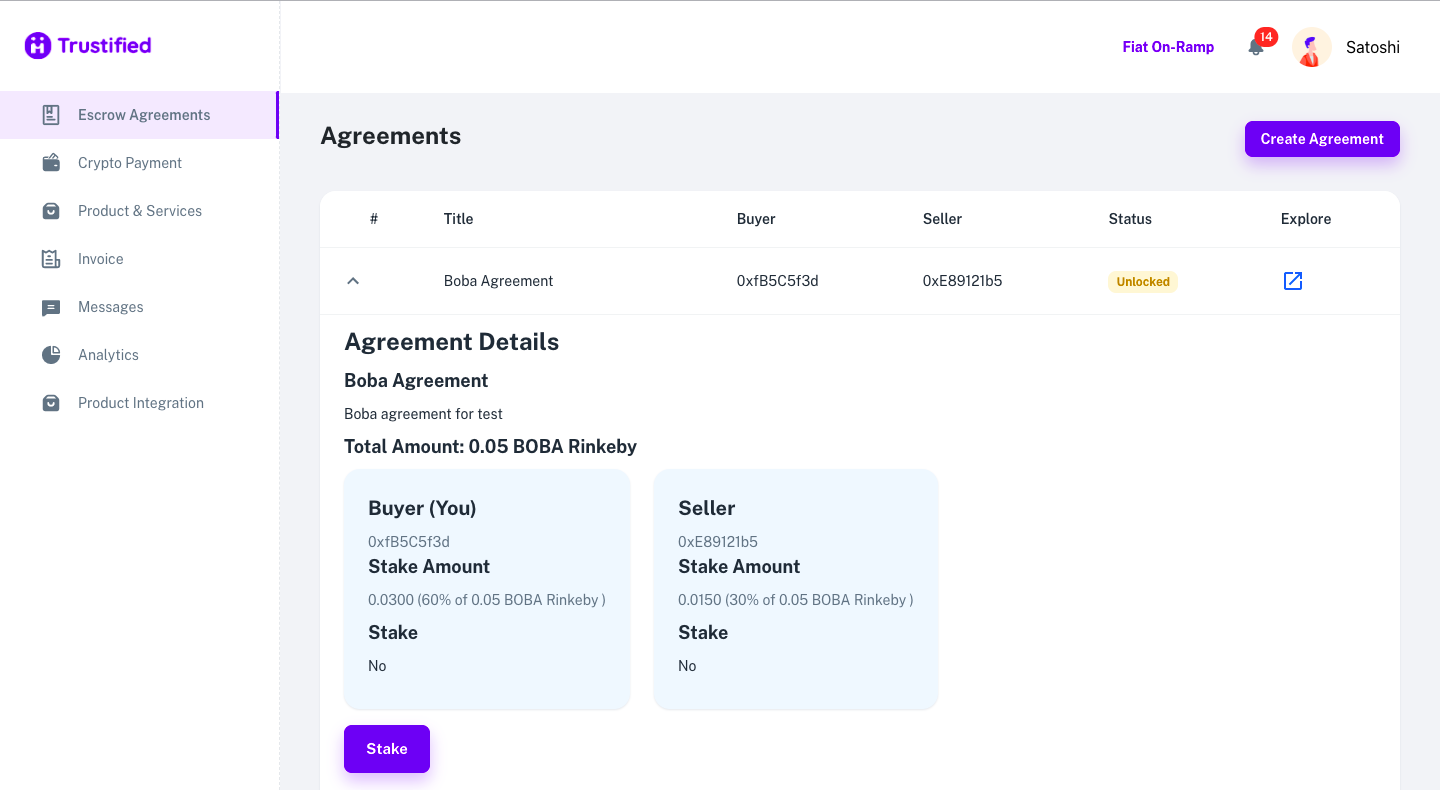Viewport: 1440px width, 790px height.
Task: Open Boba Agreement explore external link icon
Action: pyautogui.click(x=1293, y=281)
